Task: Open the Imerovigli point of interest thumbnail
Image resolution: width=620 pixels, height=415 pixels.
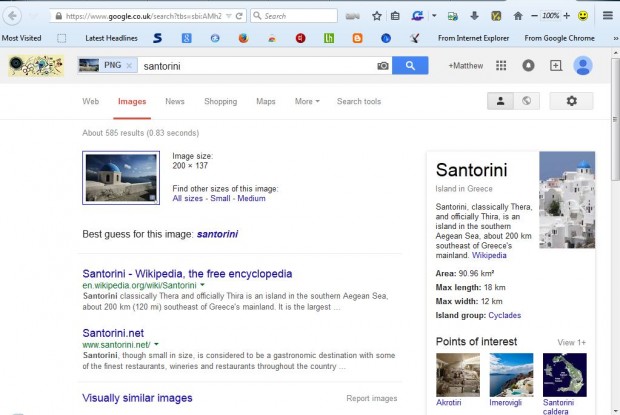Action: 511,375
